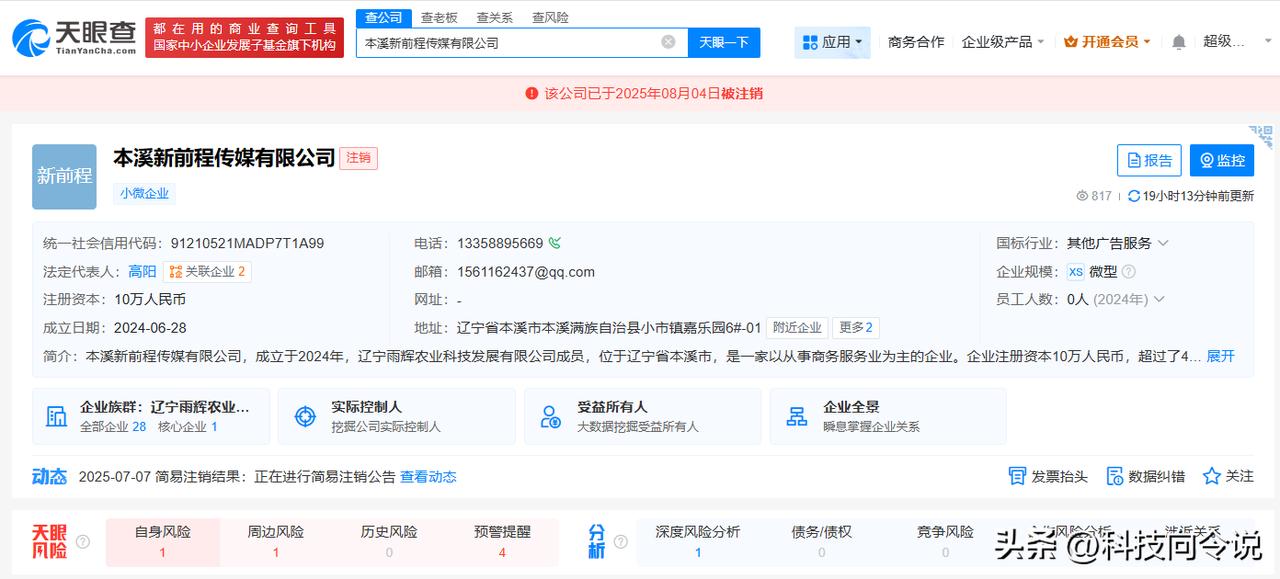Open the 商务合作 link
This screenshot has height=579, width=1280.
(x=916, y=42)
